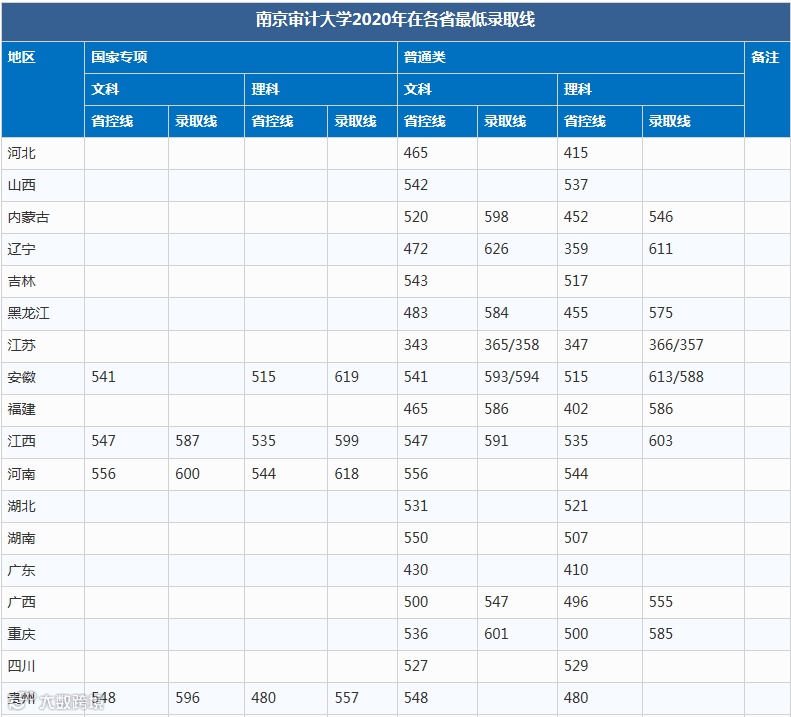Select the 安徽 row label

22,377
